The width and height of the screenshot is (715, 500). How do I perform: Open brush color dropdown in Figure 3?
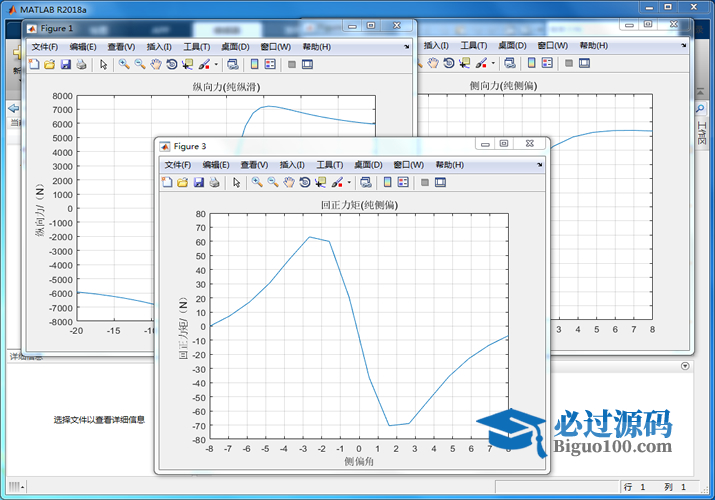click(349, 182)
